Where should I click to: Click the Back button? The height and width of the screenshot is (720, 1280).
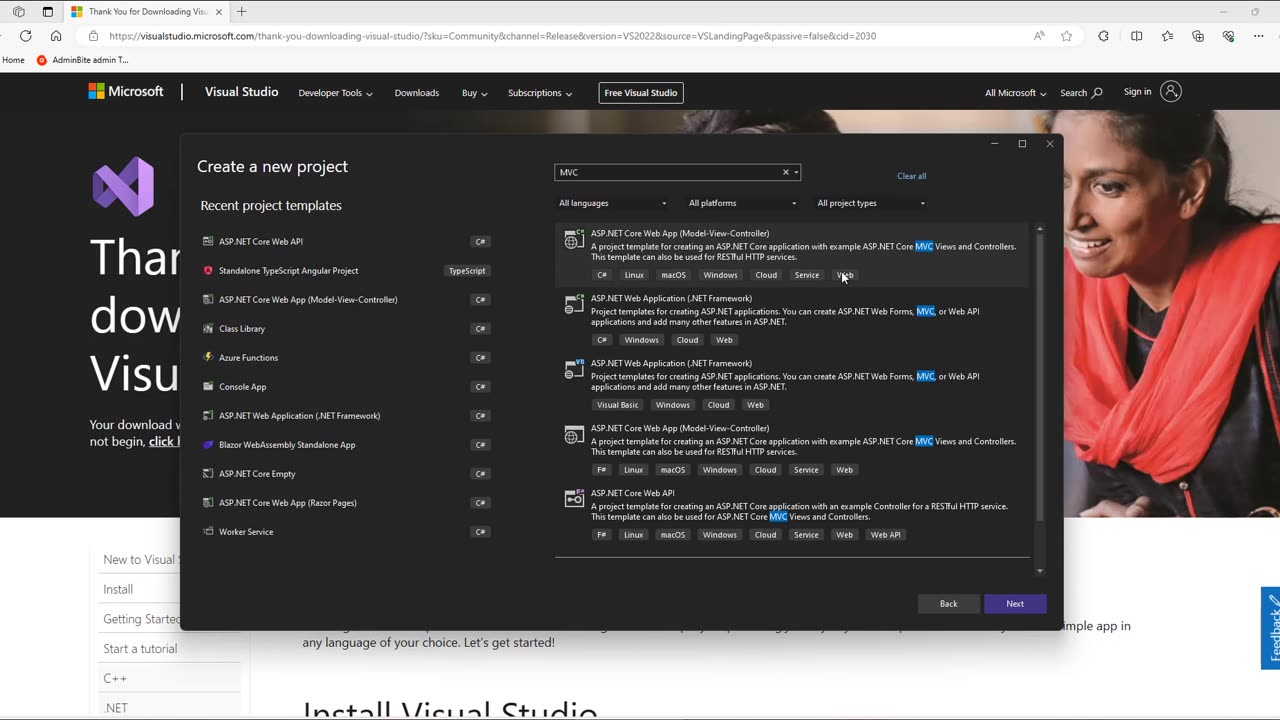tap(948, 604)
